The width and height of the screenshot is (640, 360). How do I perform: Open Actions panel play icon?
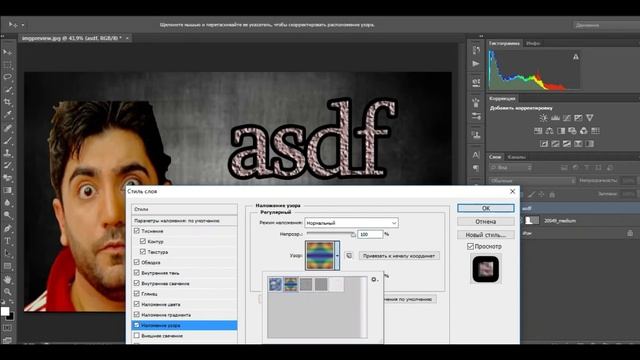(476, 64)
